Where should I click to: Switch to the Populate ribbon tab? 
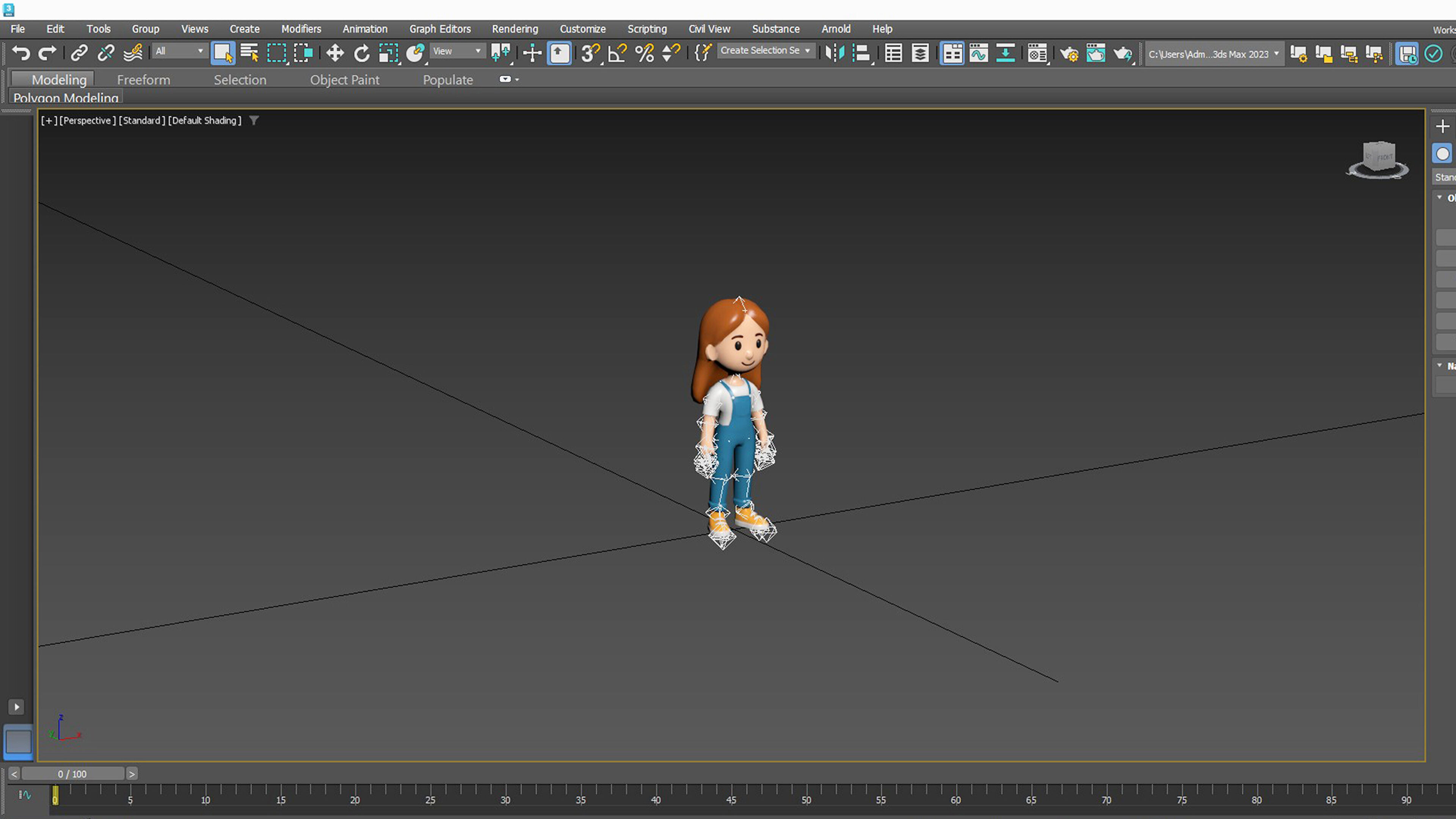pyautogui.click(x=448, y=80)
